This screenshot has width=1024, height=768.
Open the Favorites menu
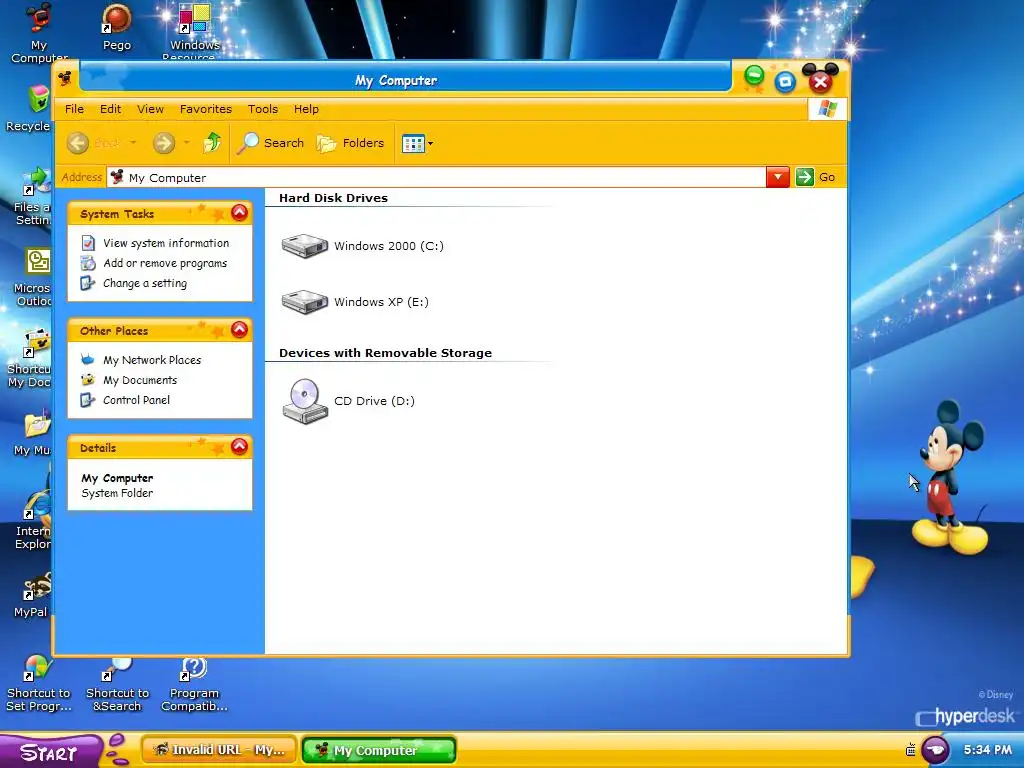pos(206,109)
